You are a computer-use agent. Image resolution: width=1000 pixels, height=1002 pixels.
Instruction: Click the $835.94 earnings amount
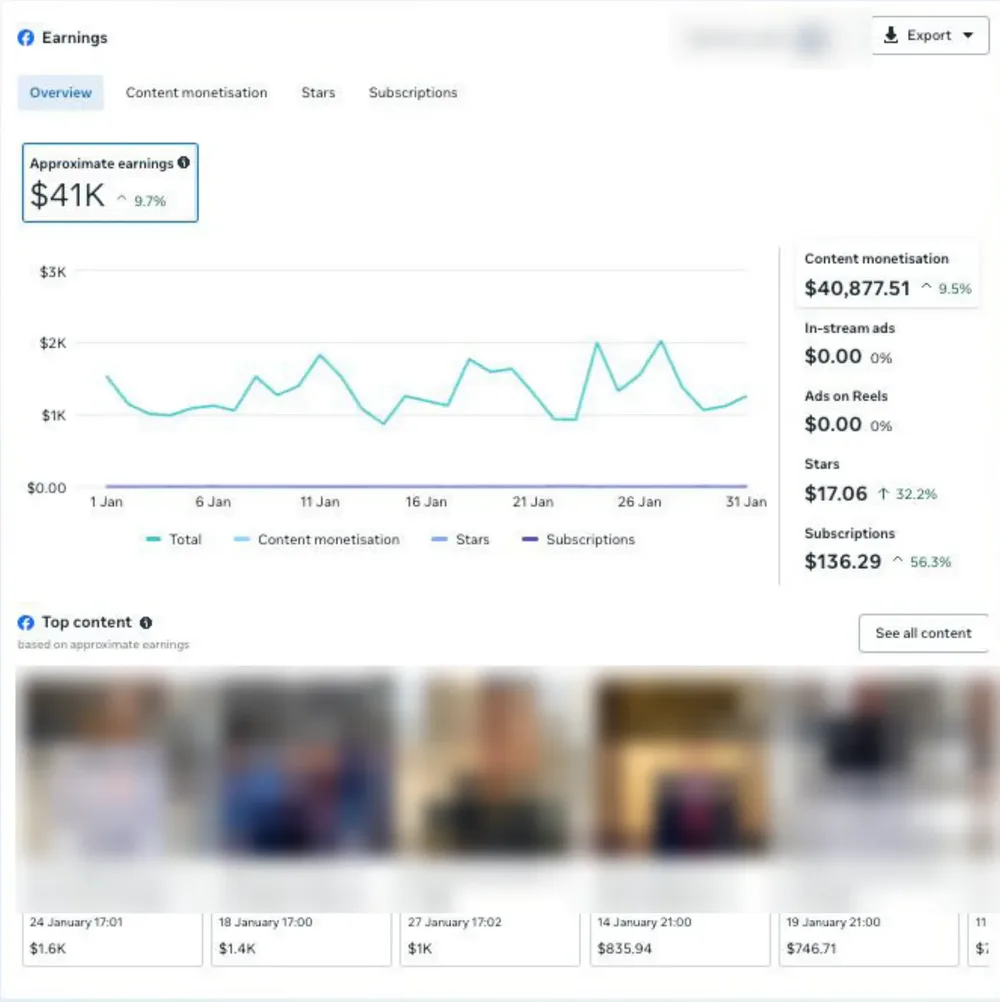point(624,948)
